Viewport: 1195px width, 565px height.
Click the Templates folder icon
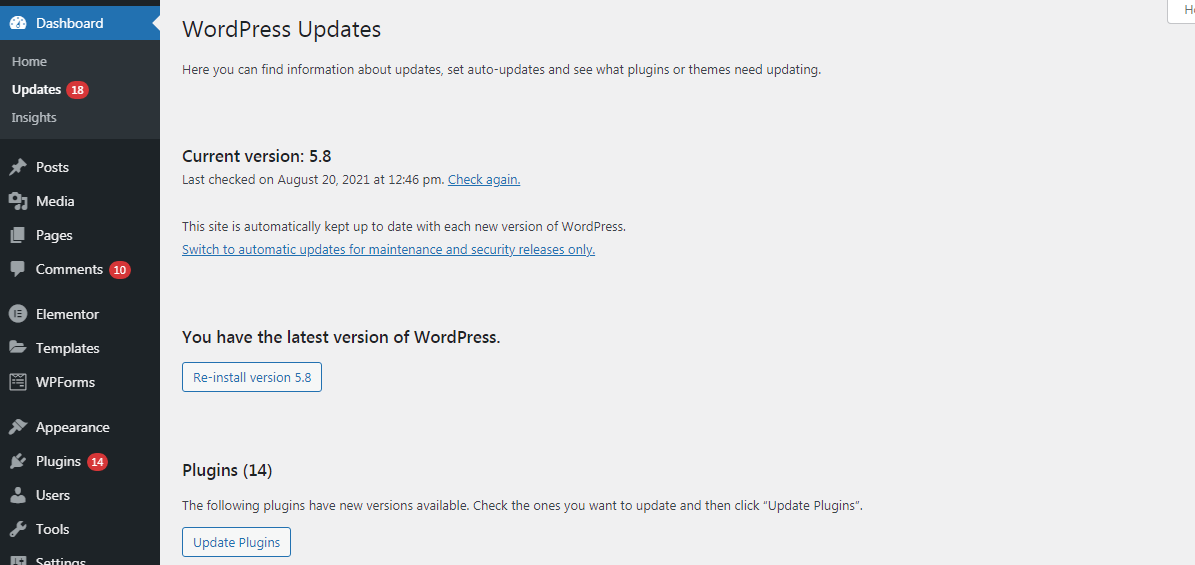coord(18,348)
